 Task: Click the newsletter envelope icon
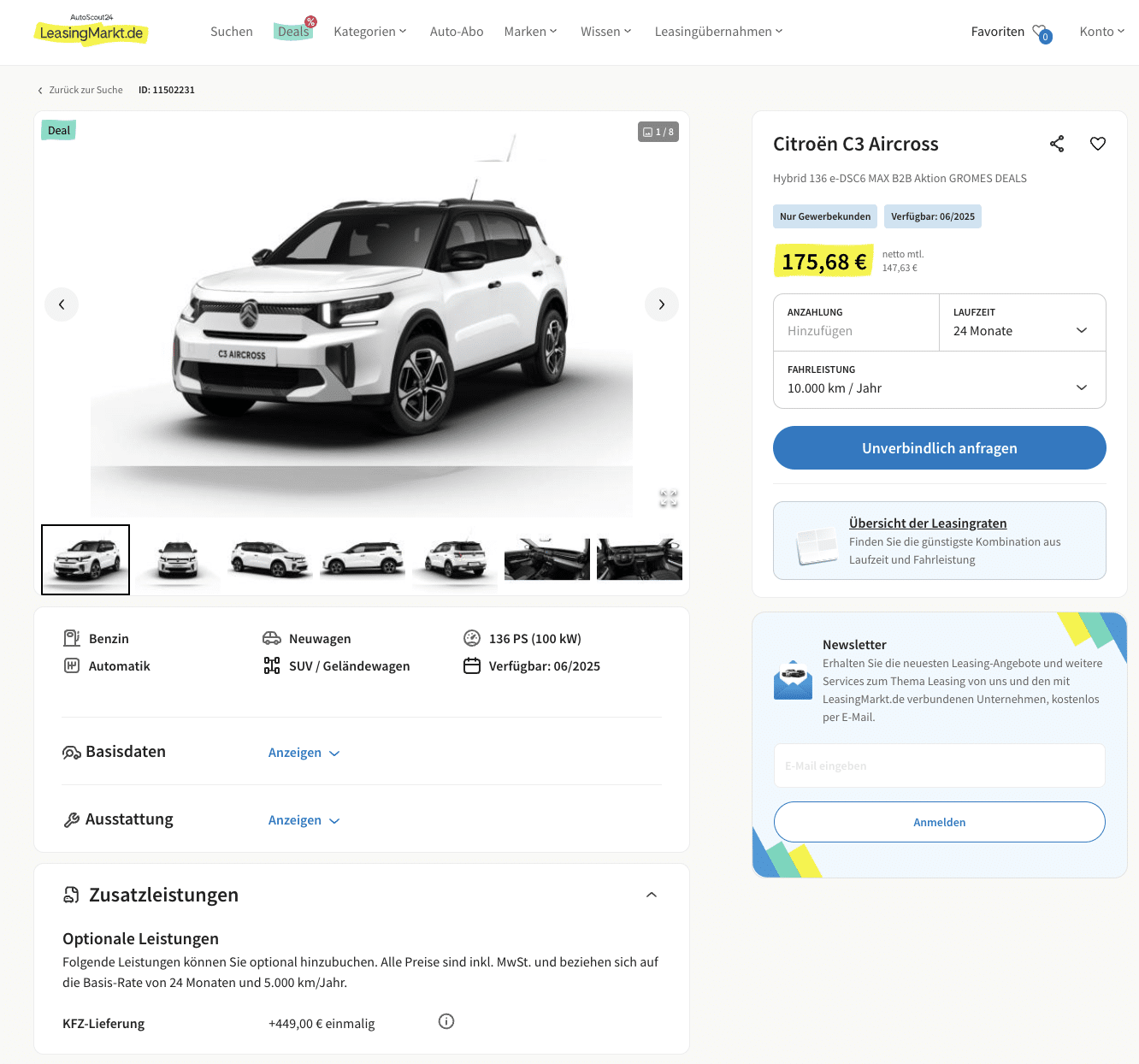click(x=793, y=680)
